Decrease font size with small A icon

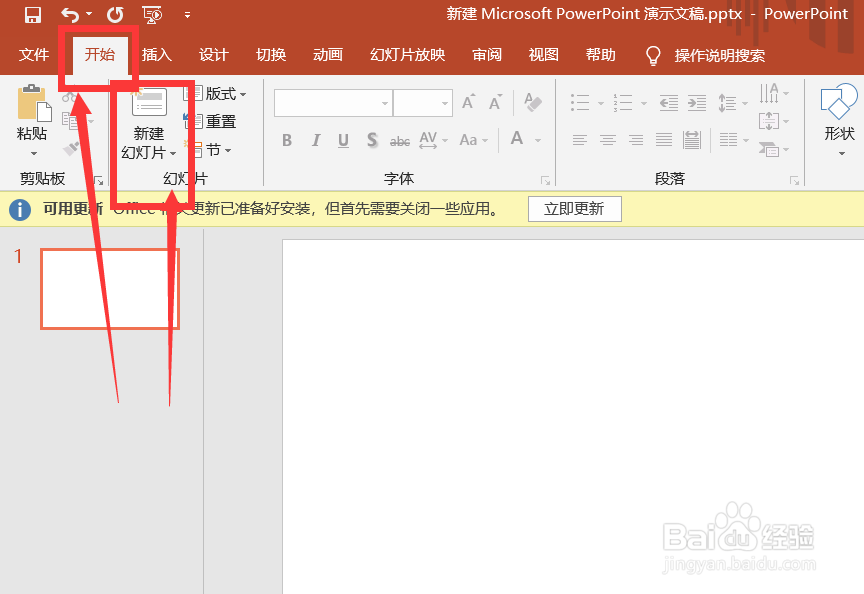click(496, 102)
